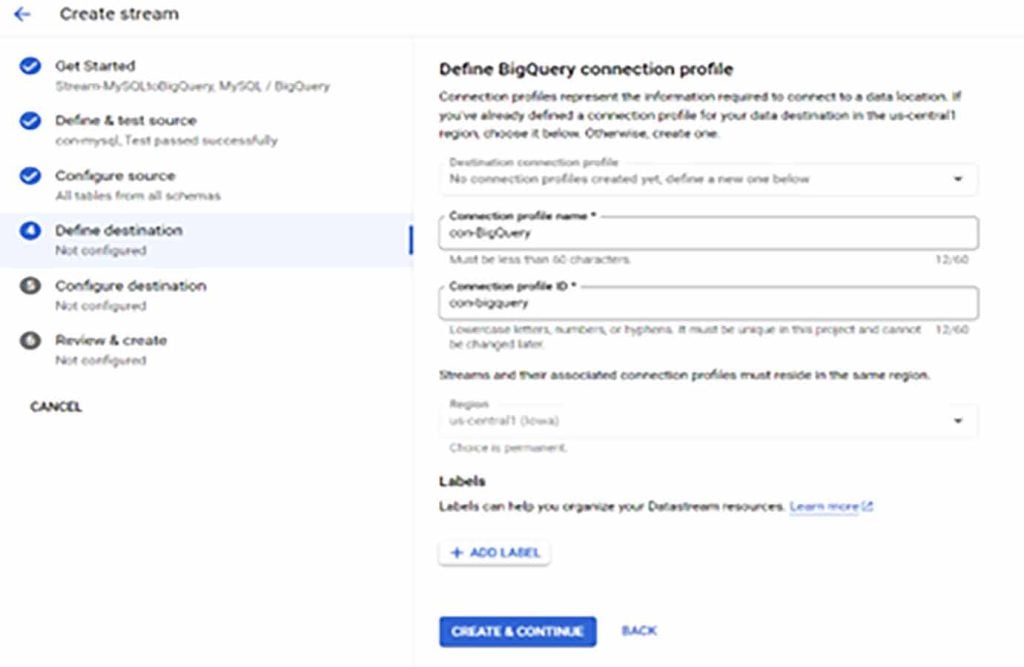
Task: Click the Configure source checkmark icon
Action: pos(30,176)
